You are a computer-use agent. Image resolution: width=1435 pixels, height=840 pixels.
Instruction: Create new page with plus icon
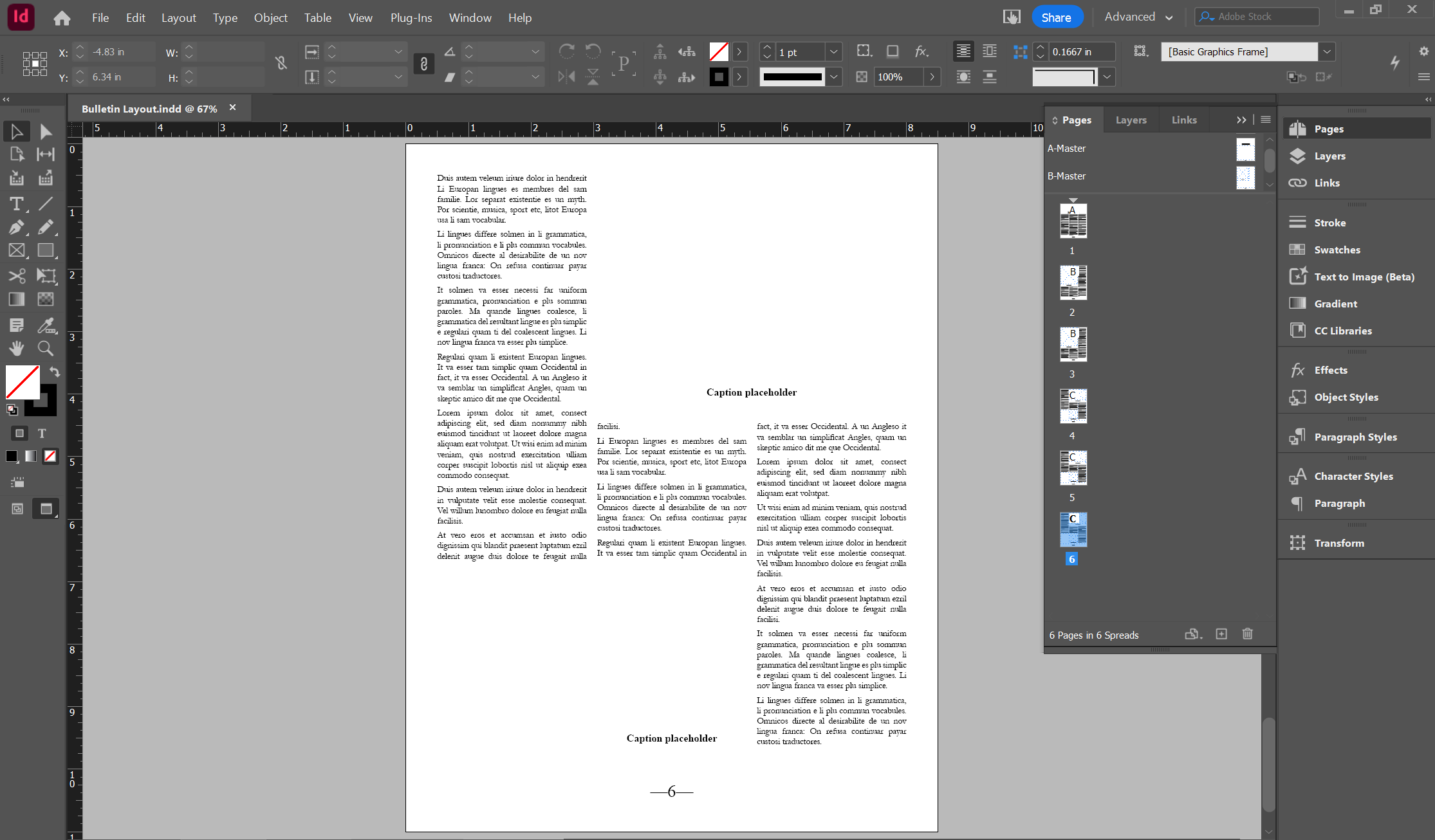coord(1221,634)
